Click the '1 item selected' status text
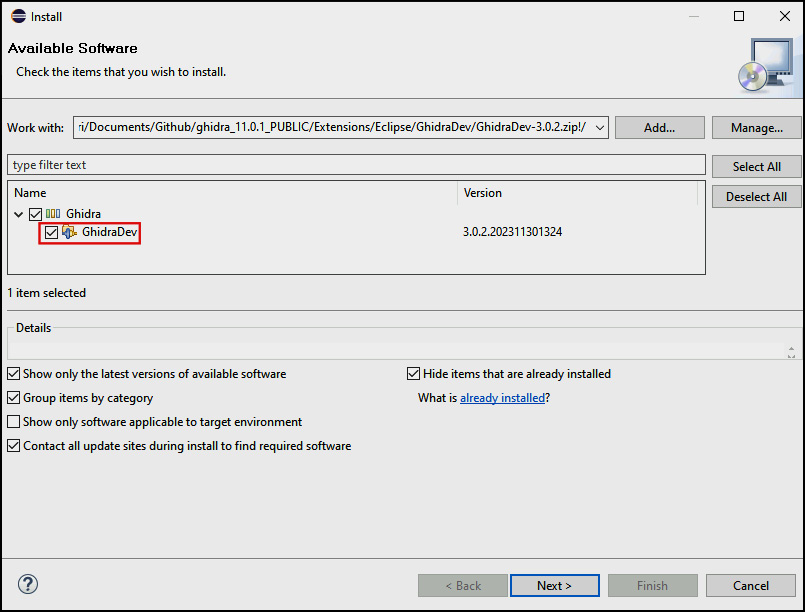 pos(47,293)
